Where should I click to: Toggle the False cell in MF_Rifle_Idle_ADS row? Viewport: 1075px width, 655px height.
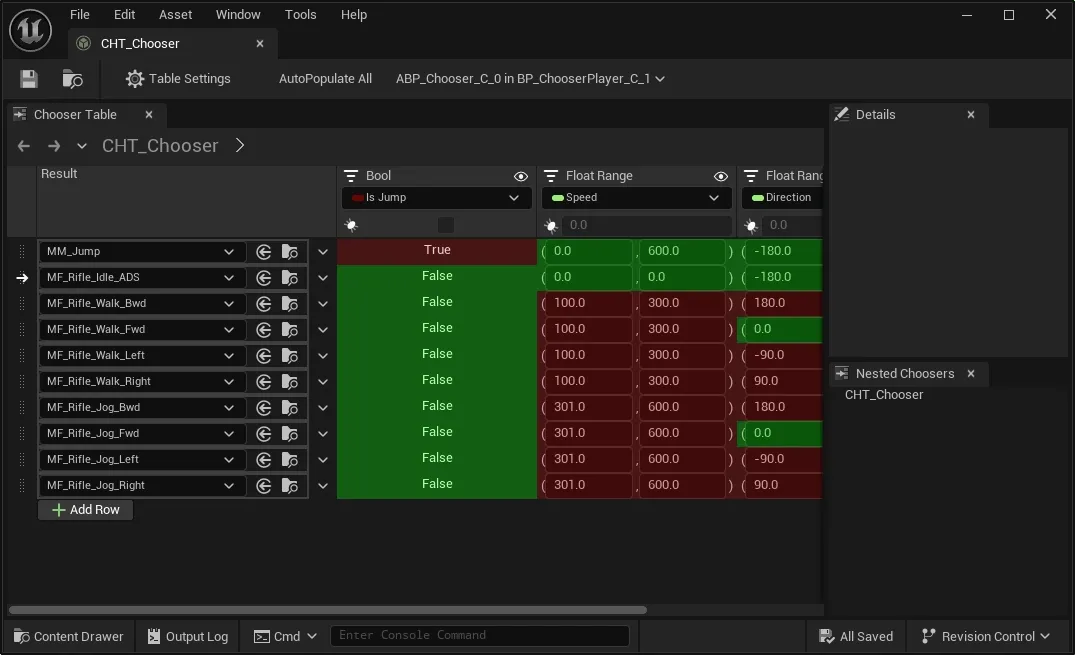coord(437,276)
